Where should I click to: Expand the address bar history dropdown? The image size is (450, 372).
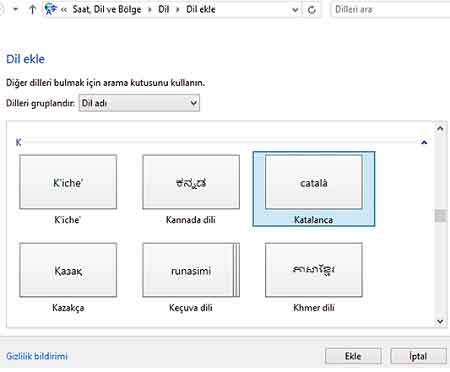point(295,10)
